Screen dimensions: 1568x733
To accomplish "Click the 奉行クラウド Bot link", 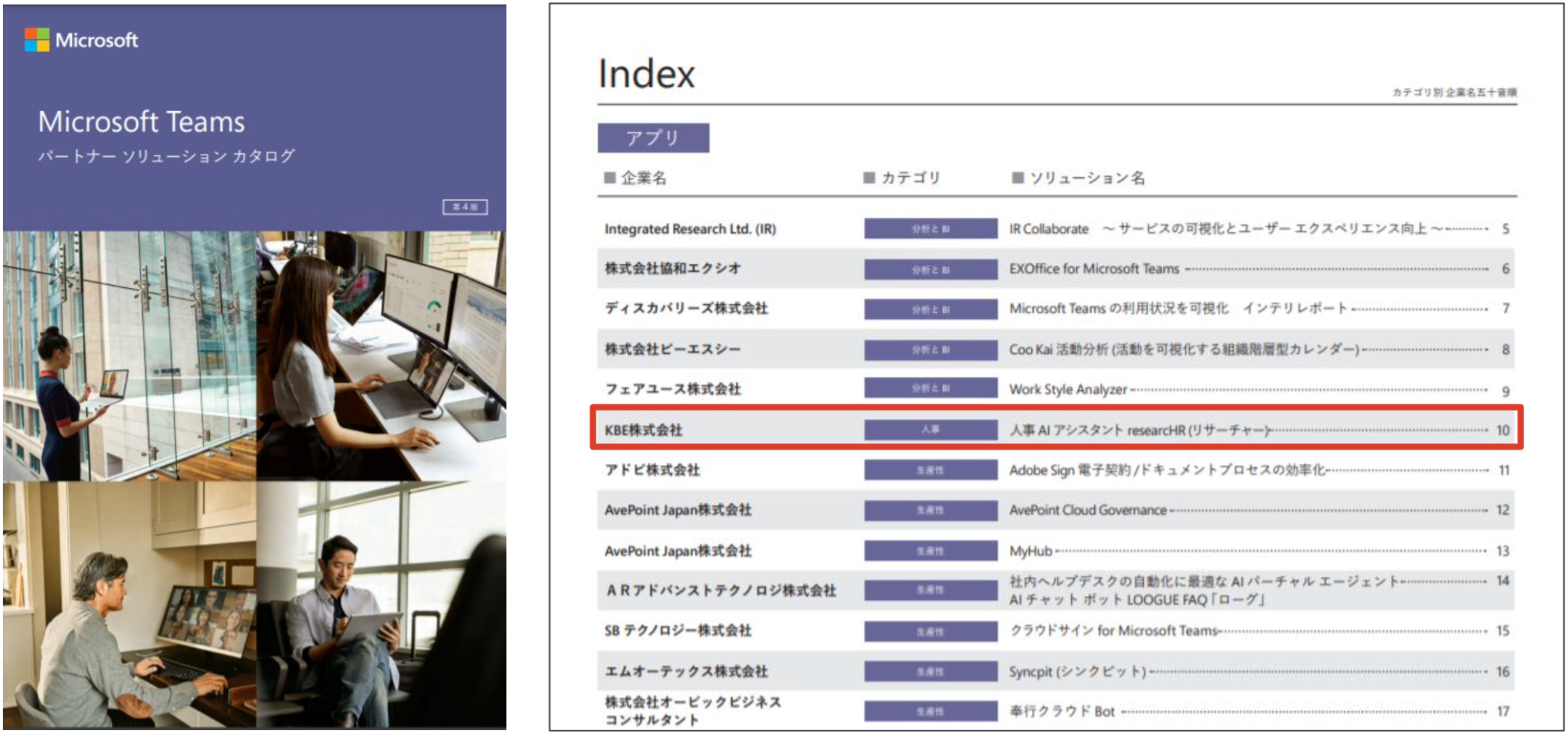I will coord(1064,709).
